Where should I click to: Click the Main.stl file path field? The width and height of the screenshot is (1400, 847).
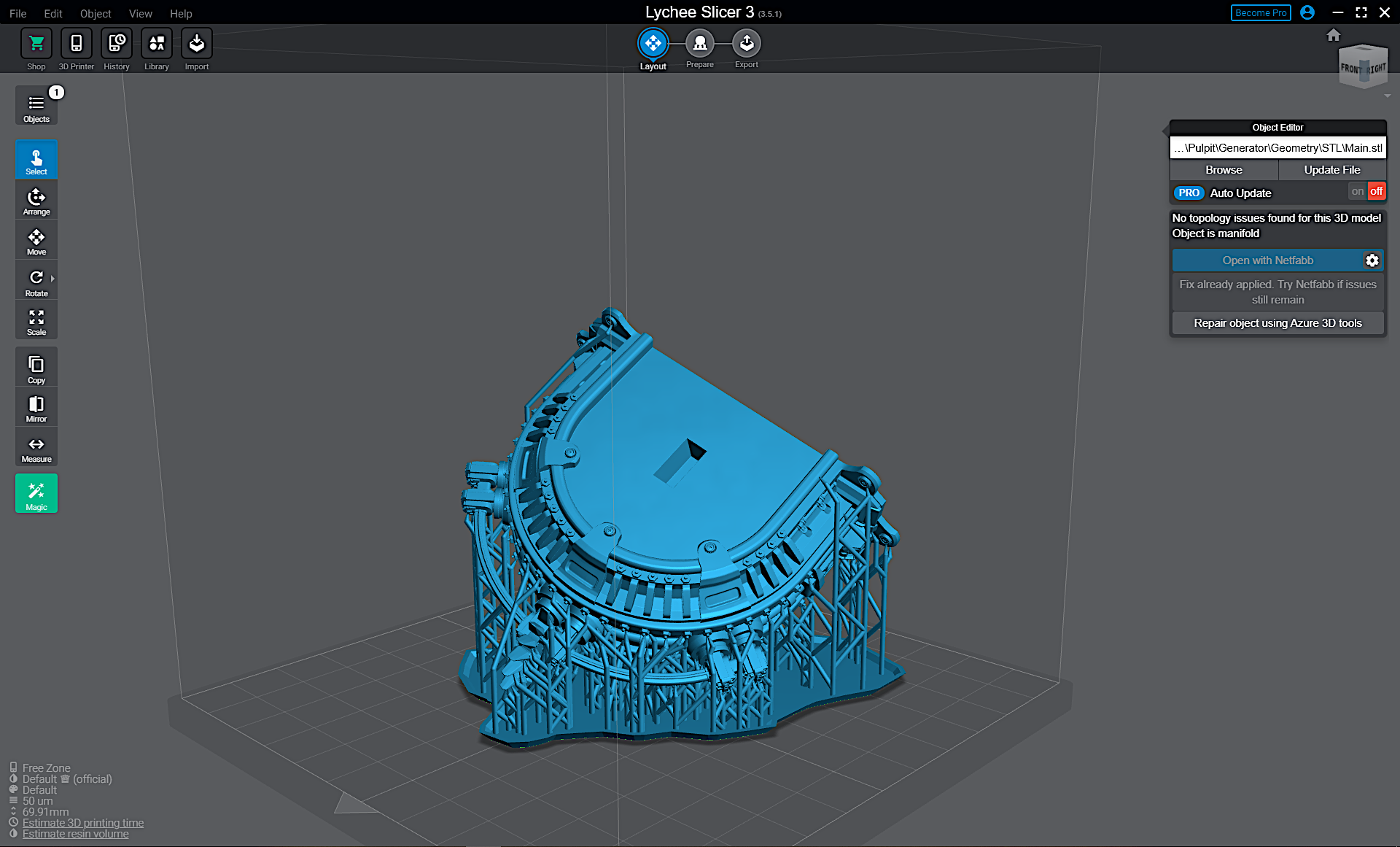(1277, 147)
